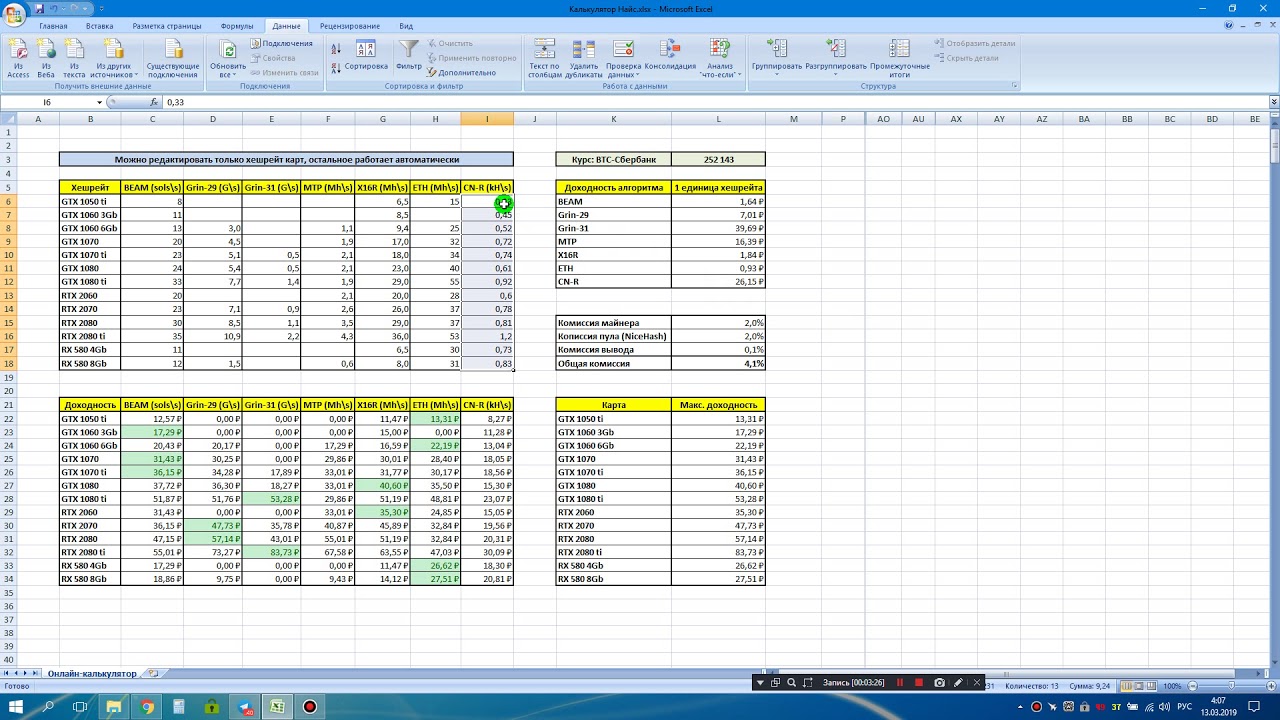Undo last action in Quick Access Toolbar
This screenshot has height=720, width=1280.
coord(54,8)
